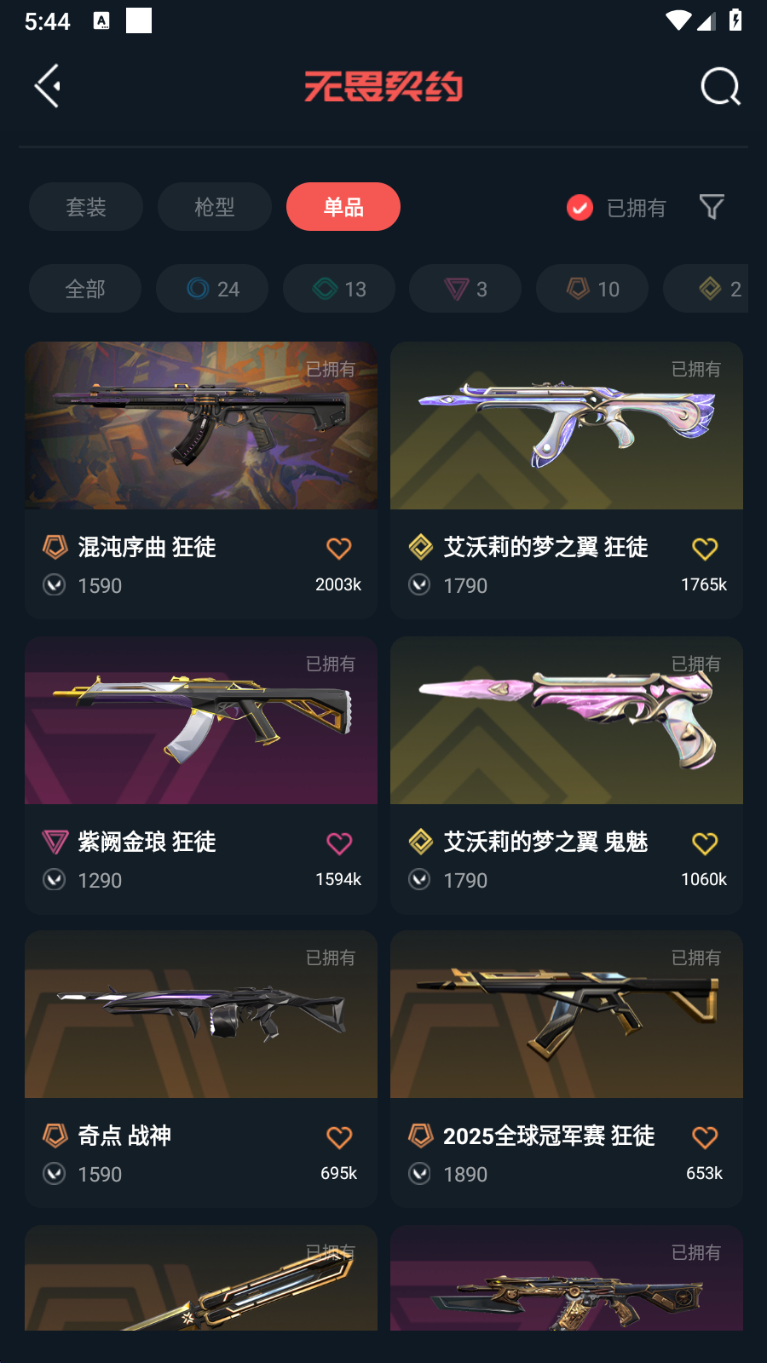The height and width of the screenshot is (1363, 767).
Task: Tap heart icon on 奇点 战神
Action: tap(339, 1137)
